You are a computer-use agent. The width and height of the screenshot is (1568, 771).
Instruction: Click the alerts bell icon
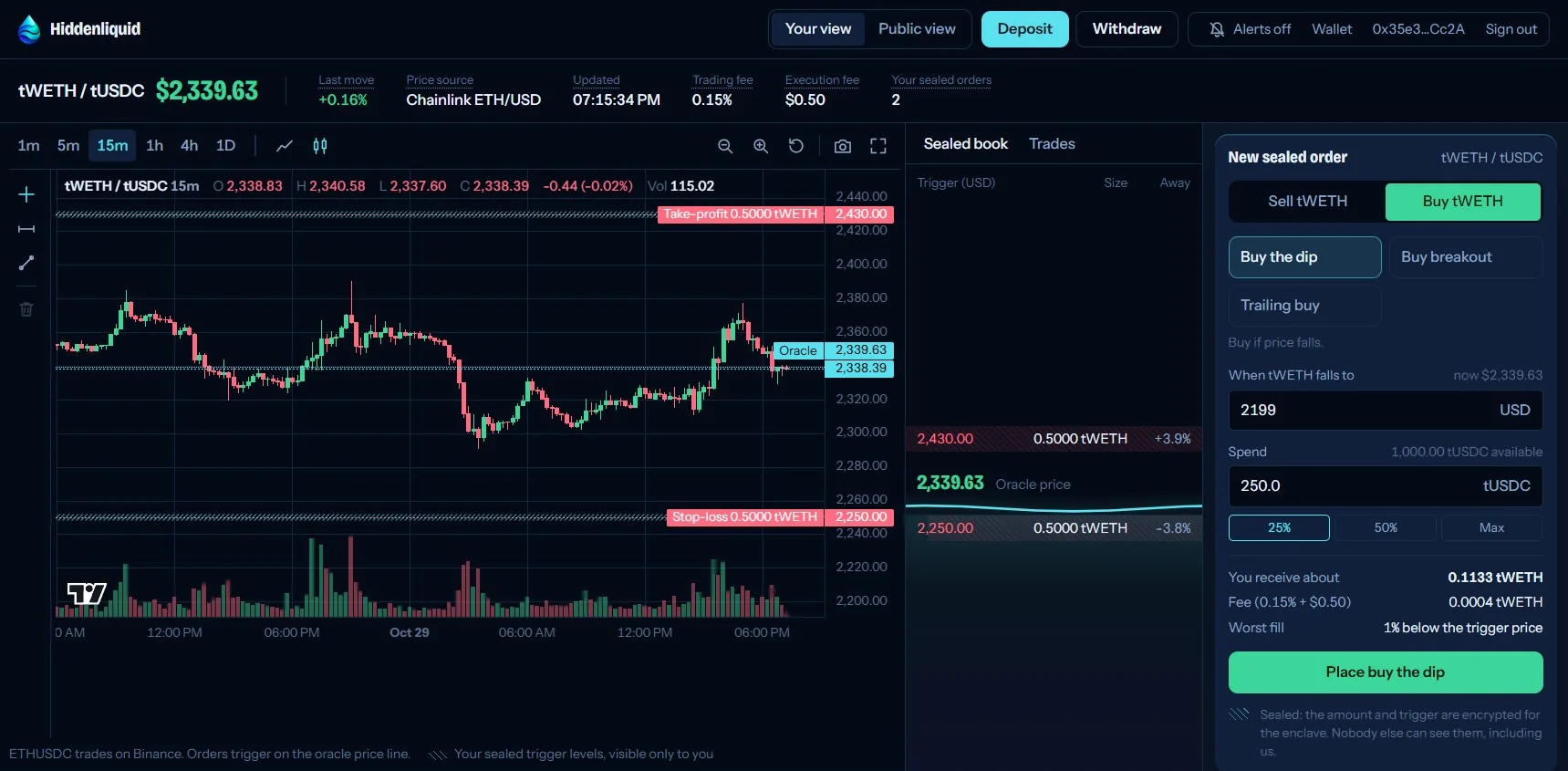click(1217, 29)
